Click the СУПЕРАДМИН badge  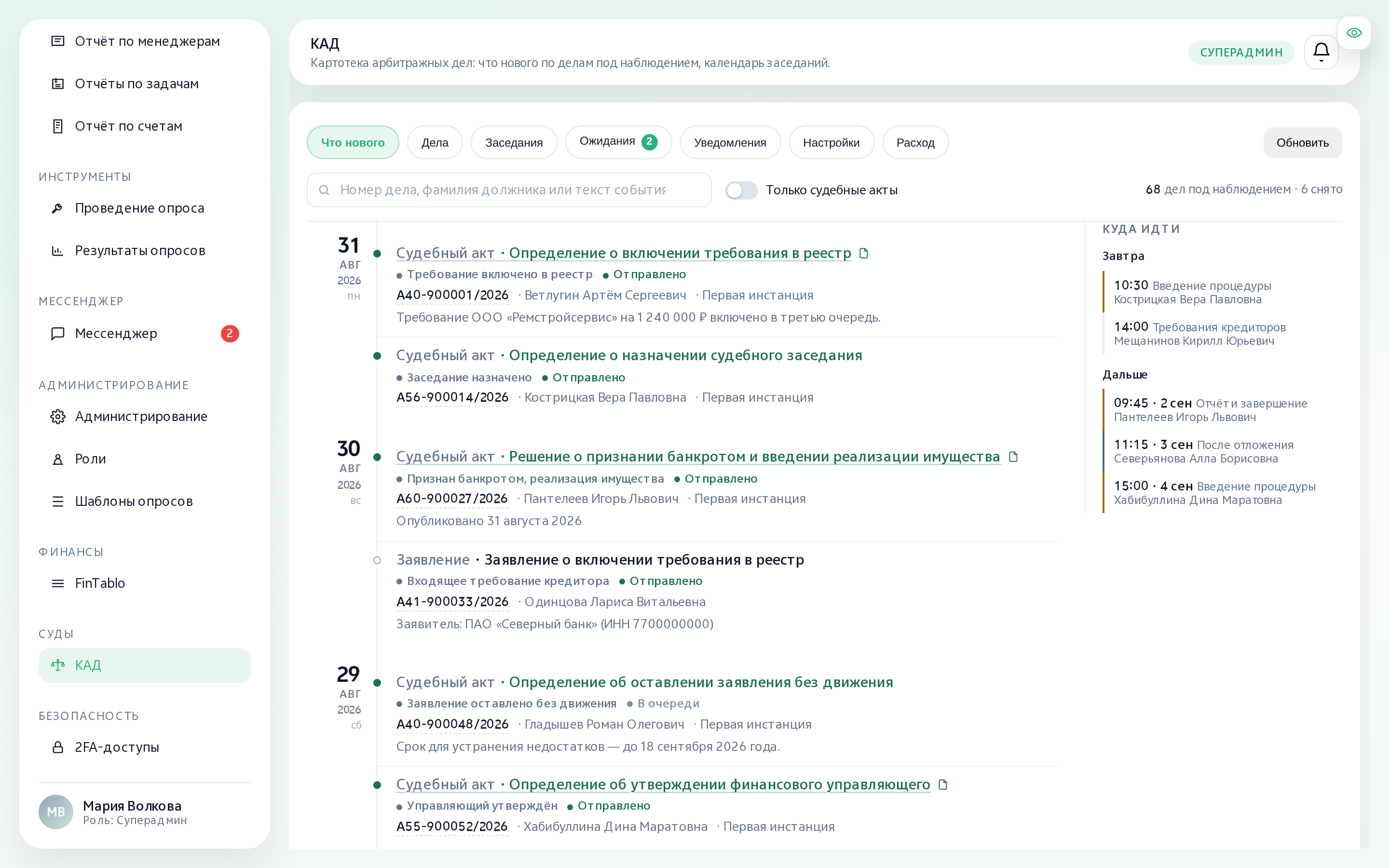[1241, 52]
